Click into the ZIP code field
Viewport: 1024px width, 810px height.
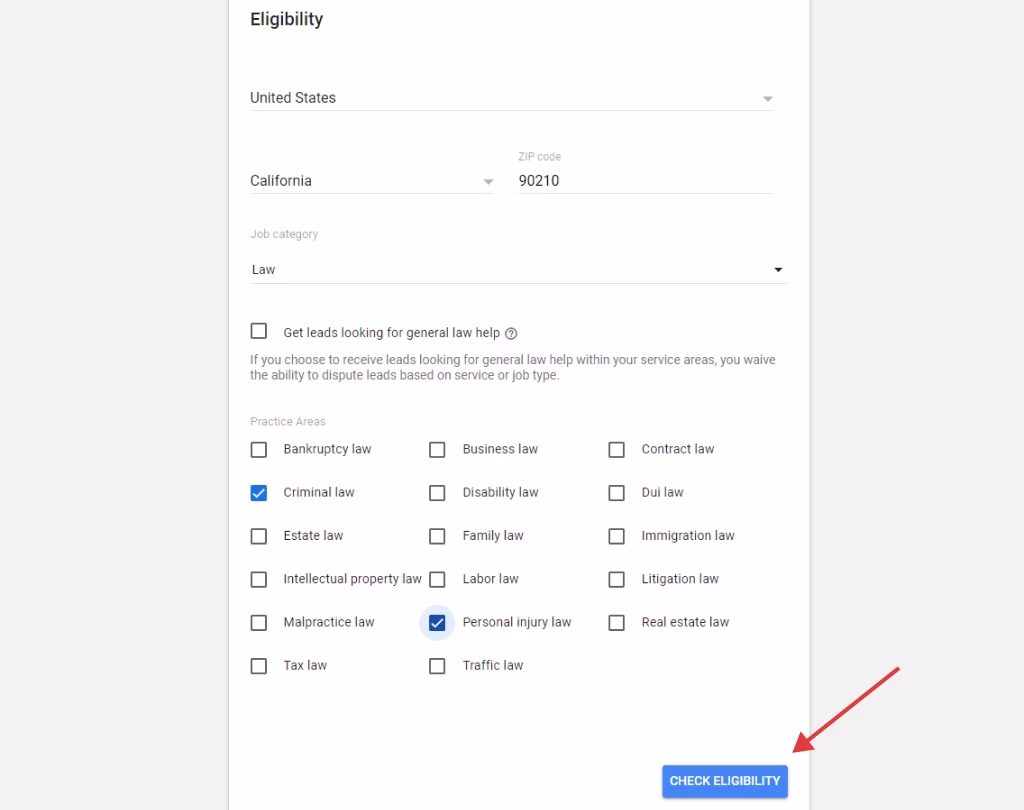(x=646, y=181)
